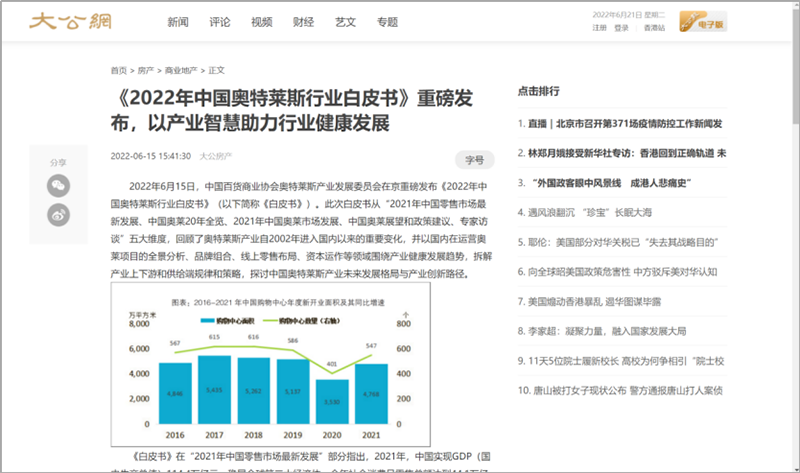Viewport: 800px width, 473px height.
Task: Open the 专题 navigation item
Action: tap(388, 22)
